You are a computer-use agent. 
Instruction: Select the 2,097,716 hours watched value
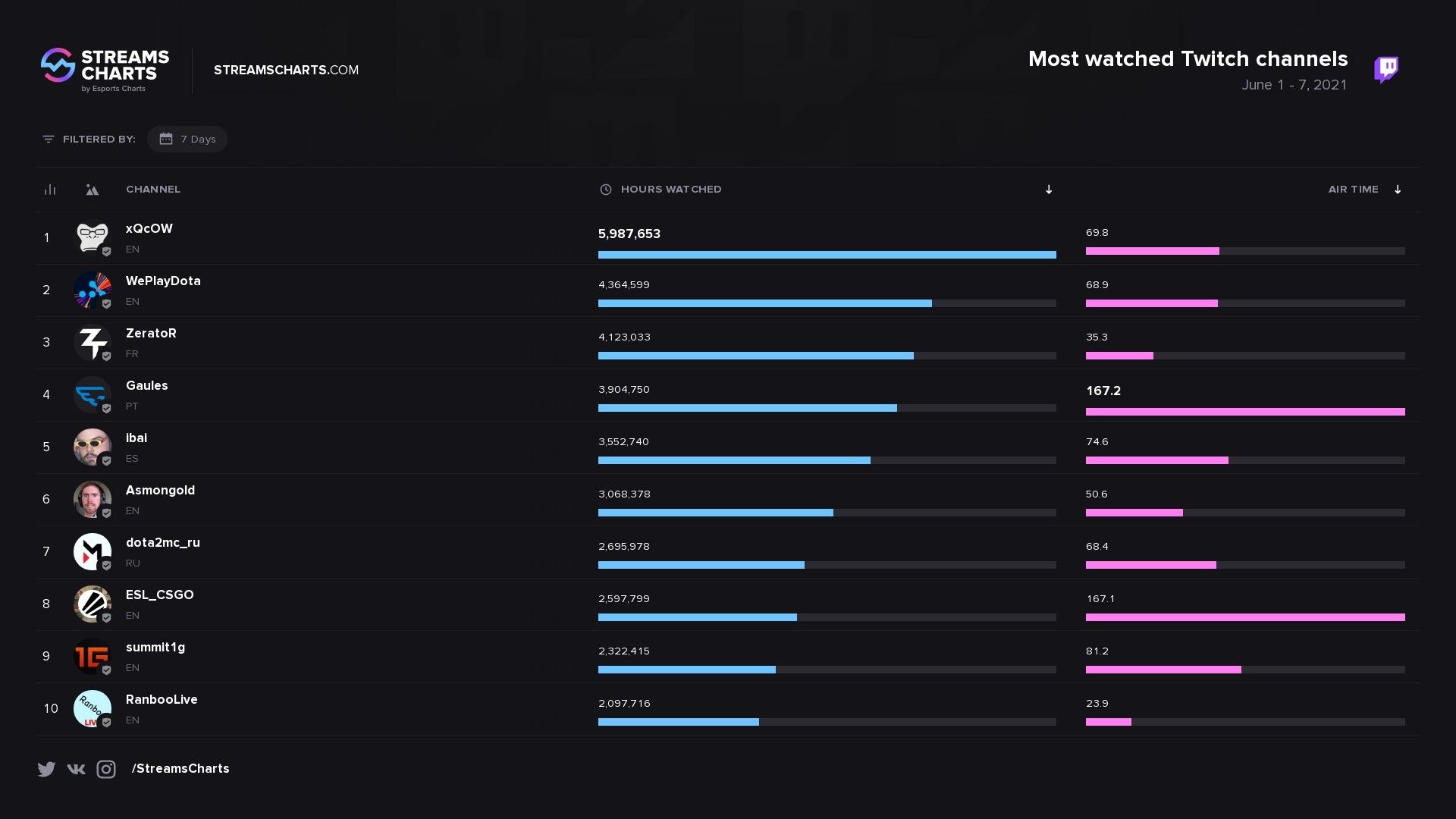pos(624,703)
